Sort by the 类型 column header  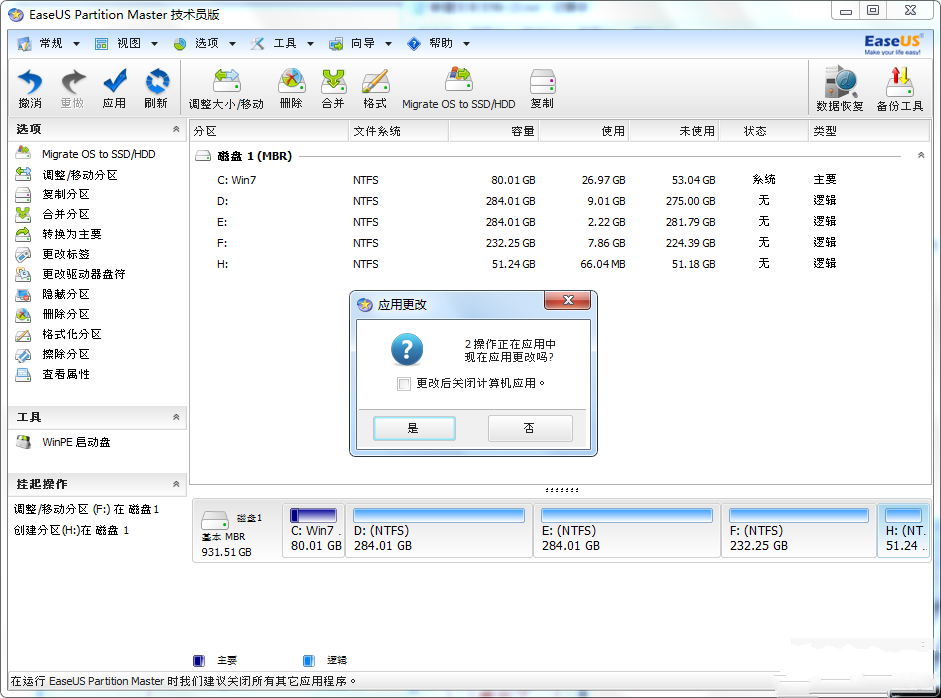[x=868, y=131]
